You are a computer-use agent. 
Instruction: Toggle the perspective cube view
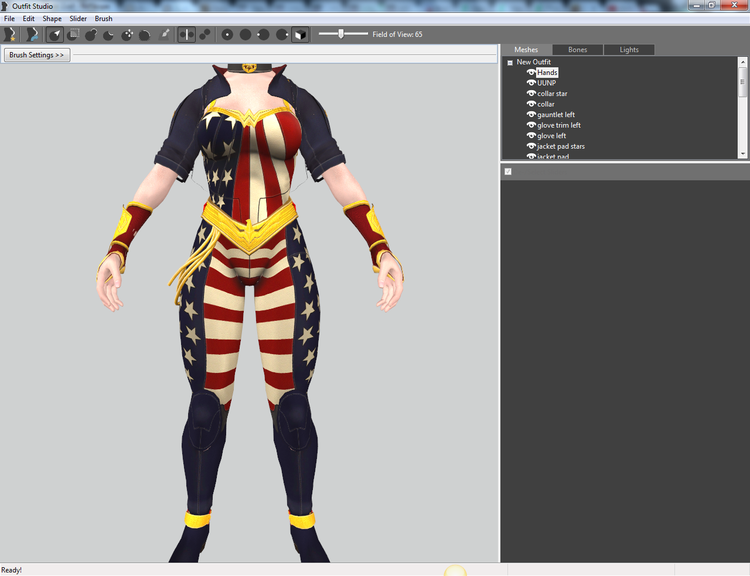tap(300, 34)
